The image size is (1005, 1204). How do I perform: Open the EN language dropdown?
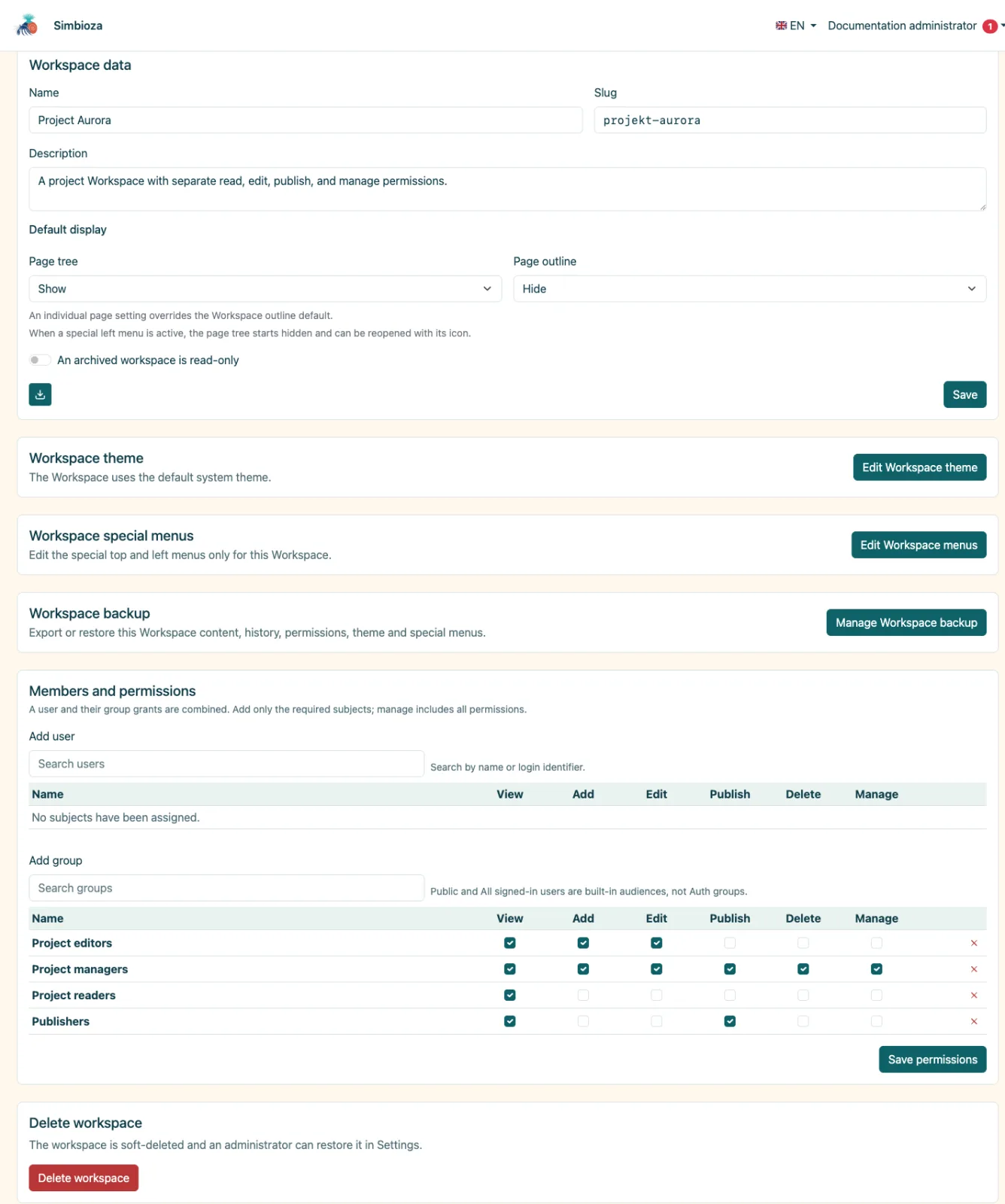tap(796, 26)
